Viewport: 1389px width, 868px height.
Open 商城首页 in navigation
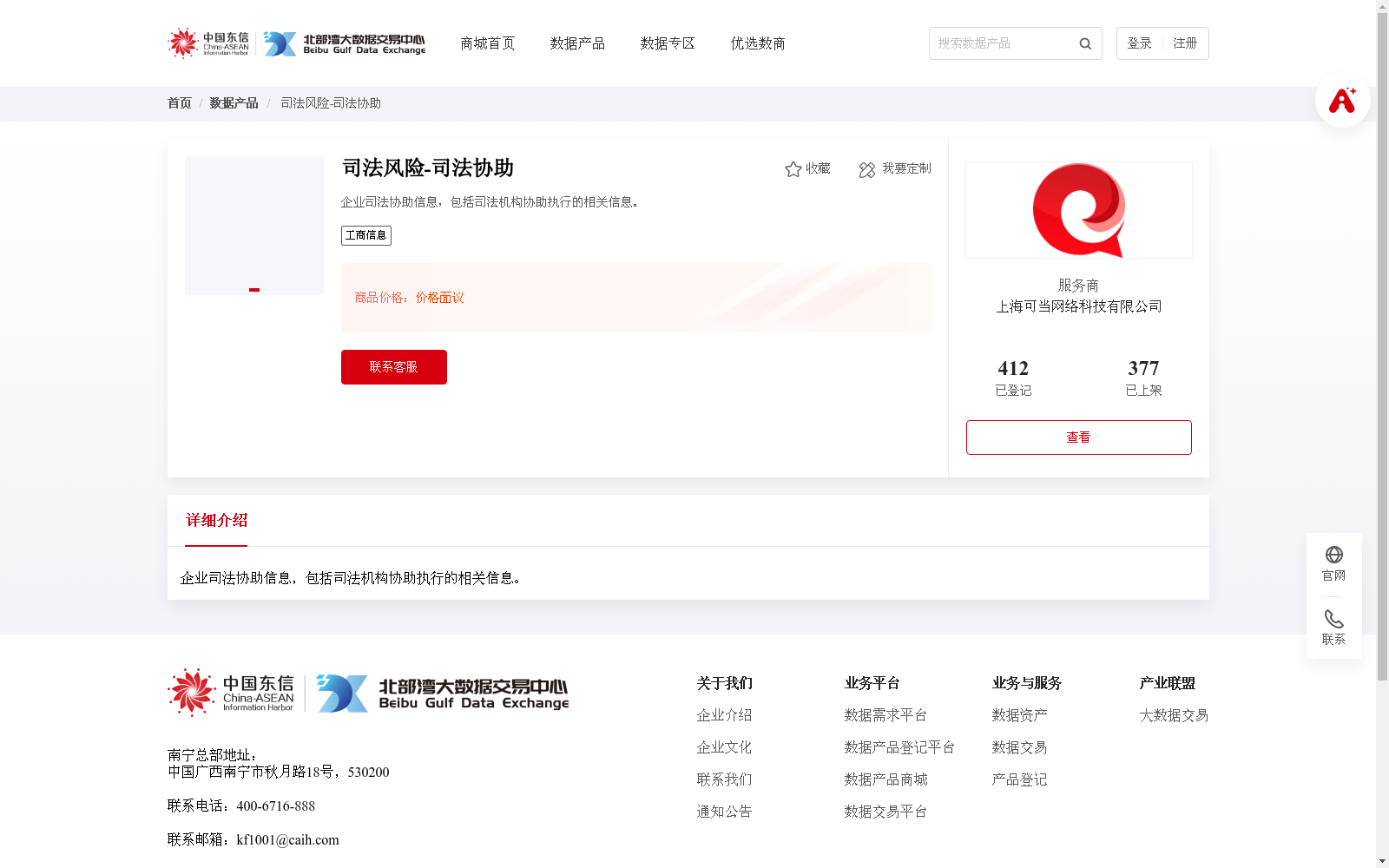point(488,43)
